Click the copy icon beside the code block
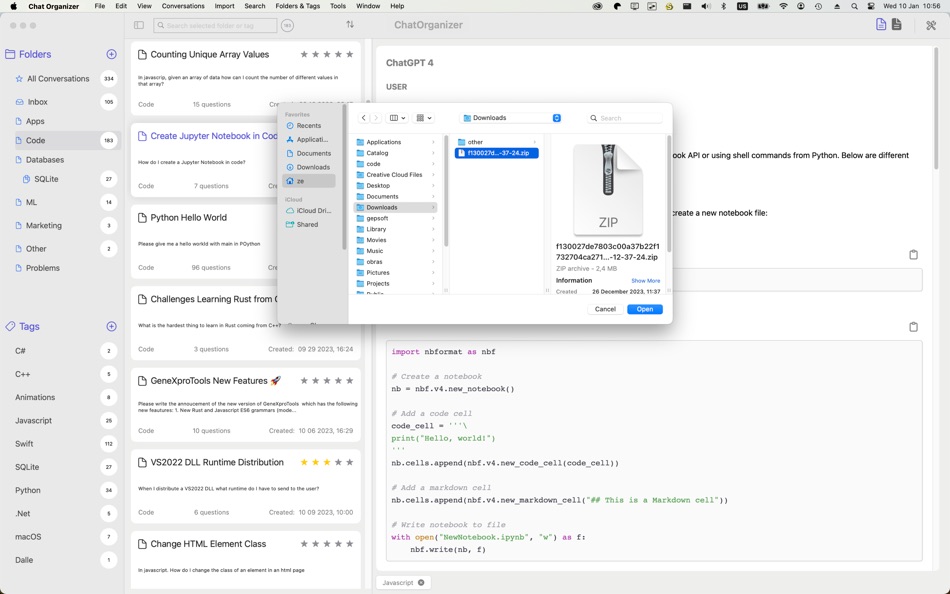The width and height of the screenshot is (950, 594). click(912, 327)
